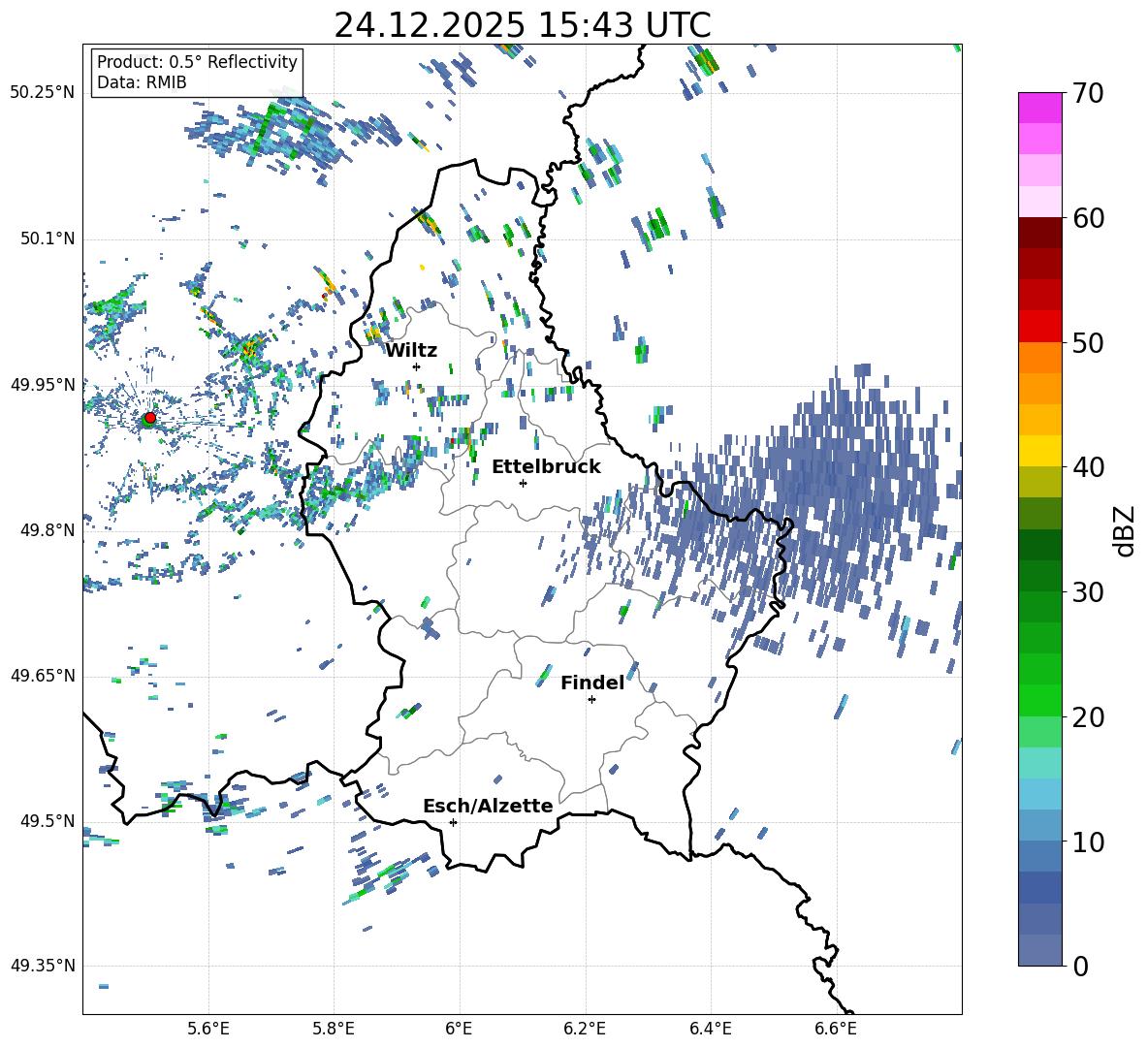Click the Ettelbruck location cross marker
Screen dimensions: 1148x1048
[523, 483]
